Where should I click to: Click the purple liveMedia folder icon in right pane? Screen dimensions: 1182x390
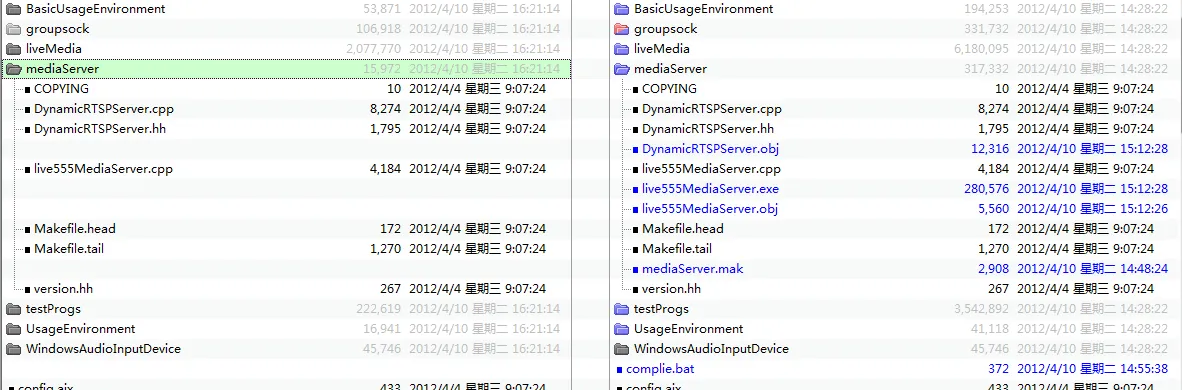tap(621, 49)
